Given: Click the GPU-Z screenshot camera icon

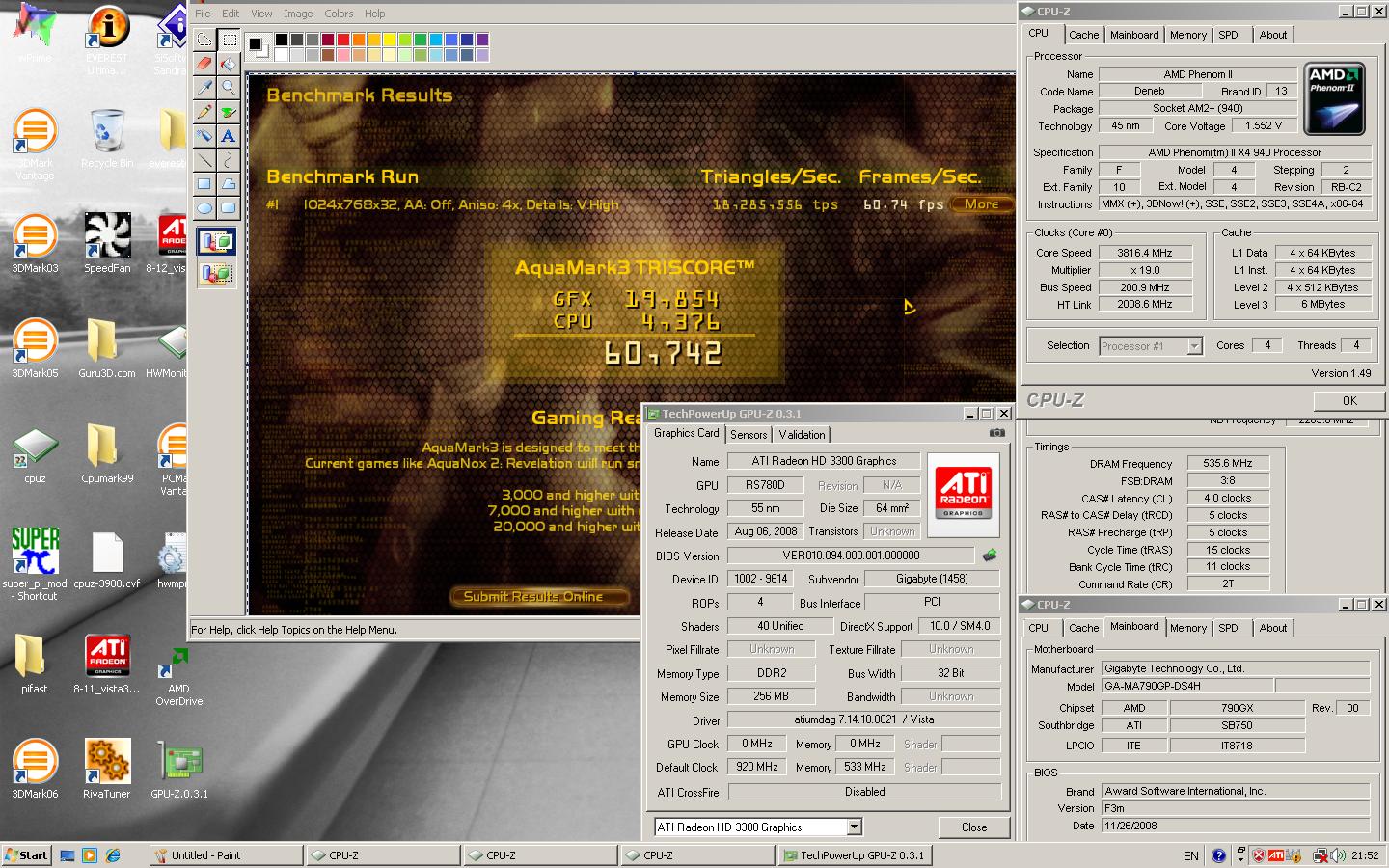Looking at the screenshot, I should [x=996, y=433].
